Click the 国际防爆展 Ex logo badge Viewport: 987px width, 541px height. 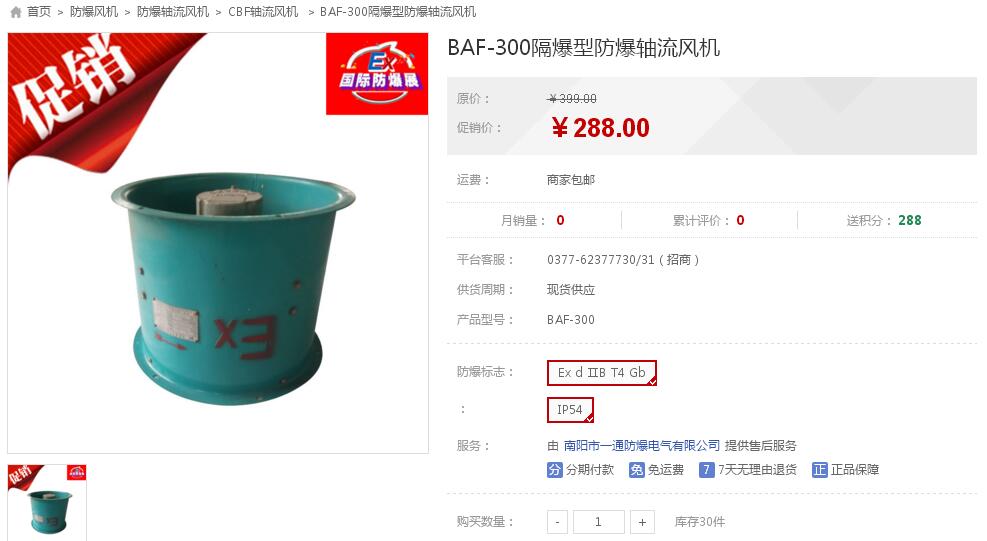[x=377, y=74]
